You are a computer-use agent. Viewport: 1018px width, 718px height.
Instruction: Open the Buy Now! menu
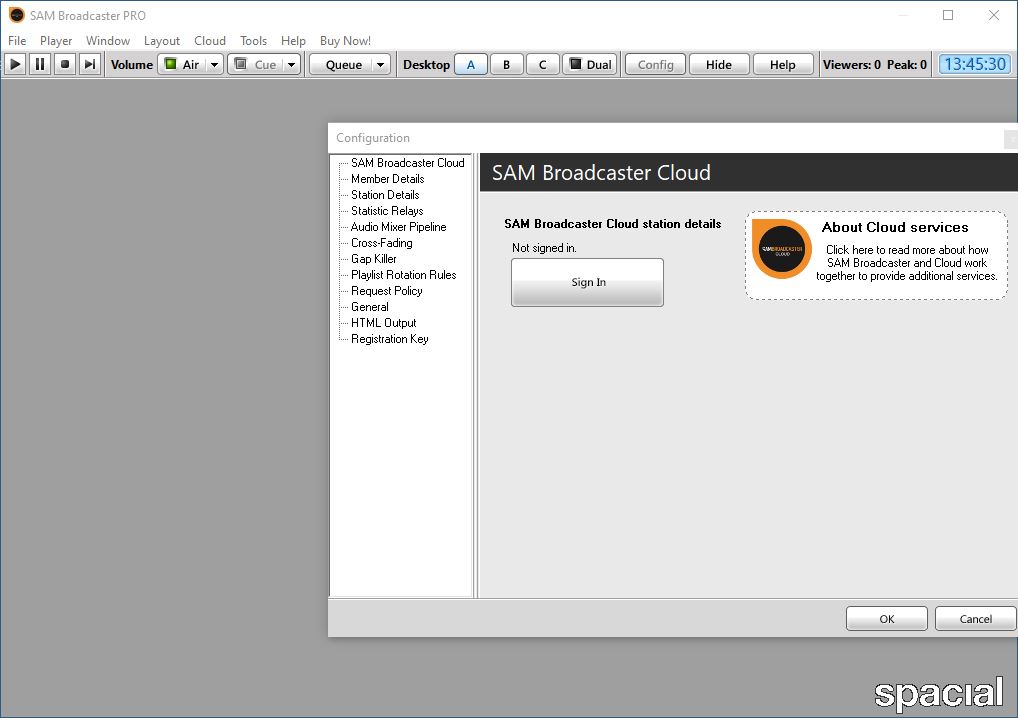345,40
